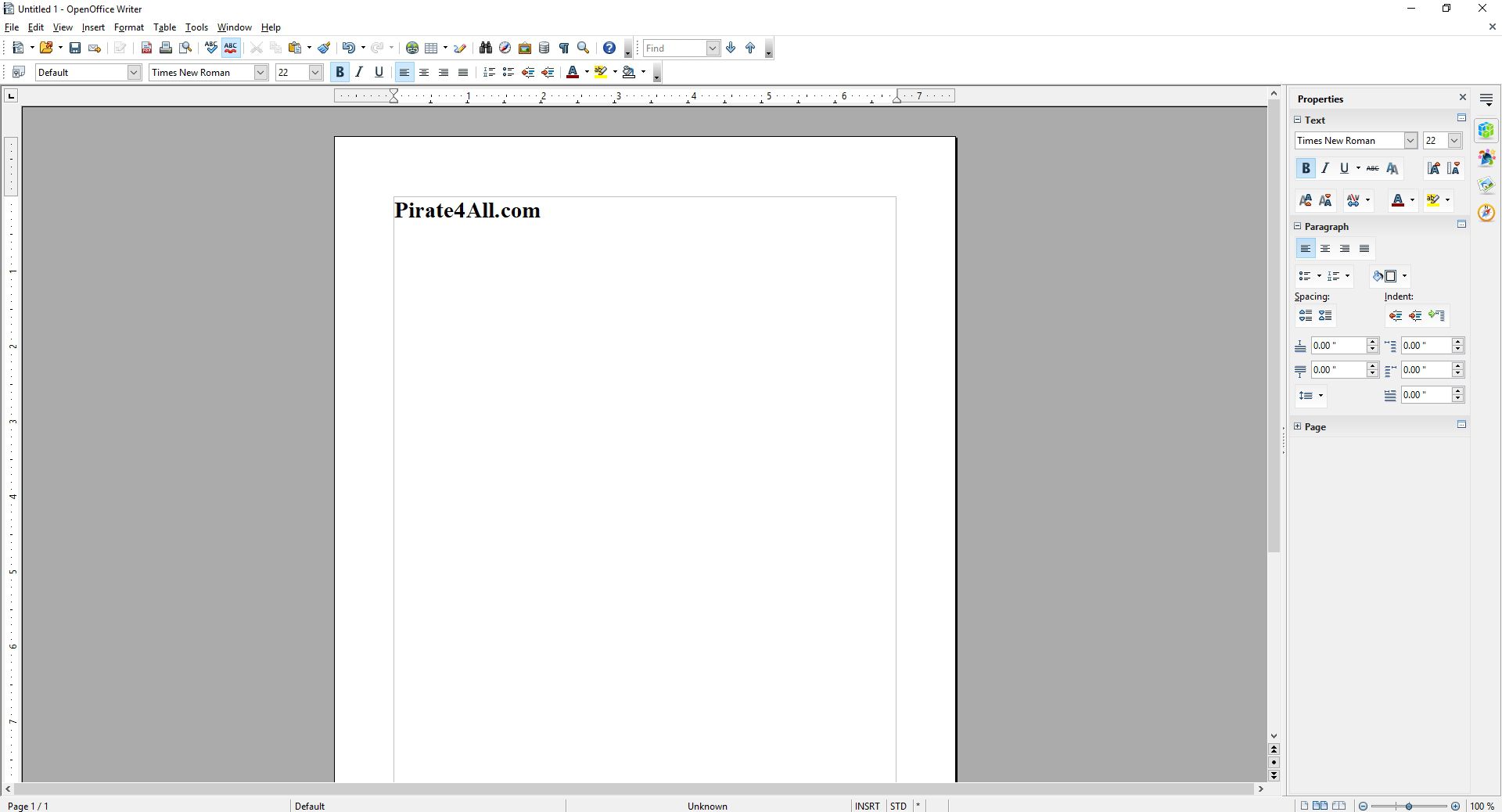
Task: Click the Navigator compass icon in toolbar
Action: 505,49
